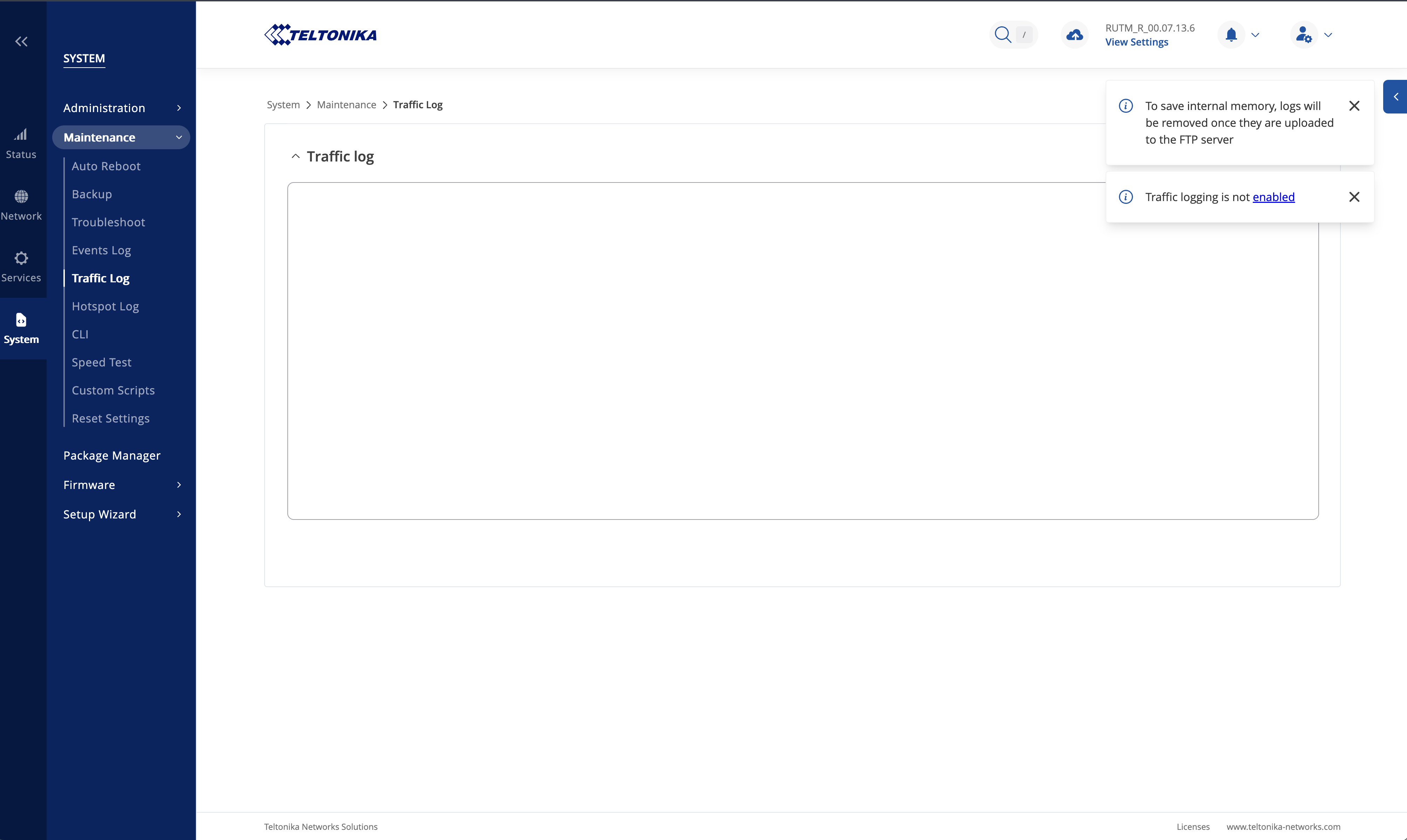Select Traffic Log menu item

click(x=101, y=278)
